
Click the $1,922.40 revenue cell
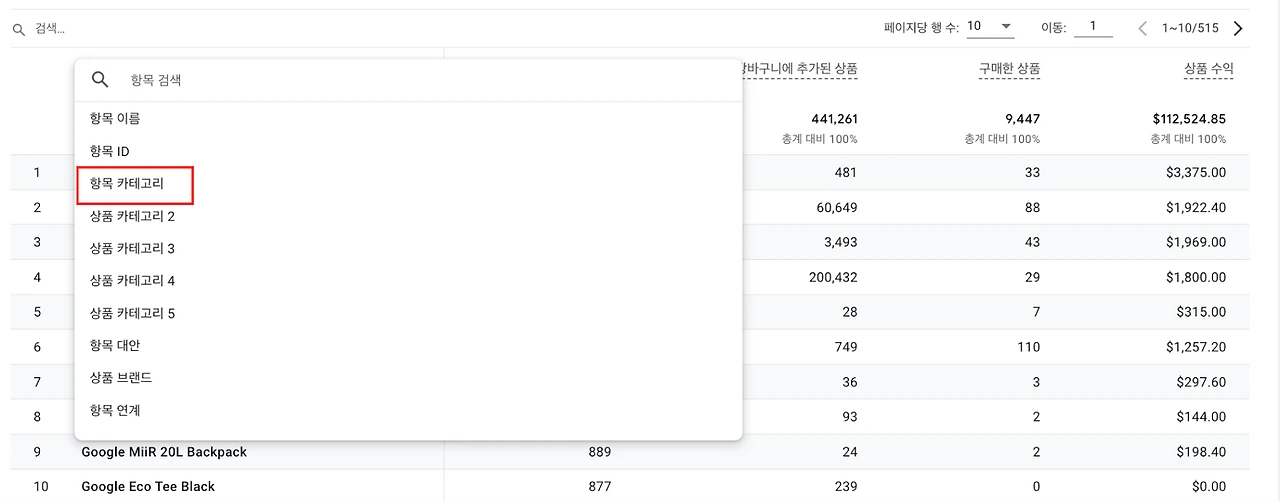1196,208
